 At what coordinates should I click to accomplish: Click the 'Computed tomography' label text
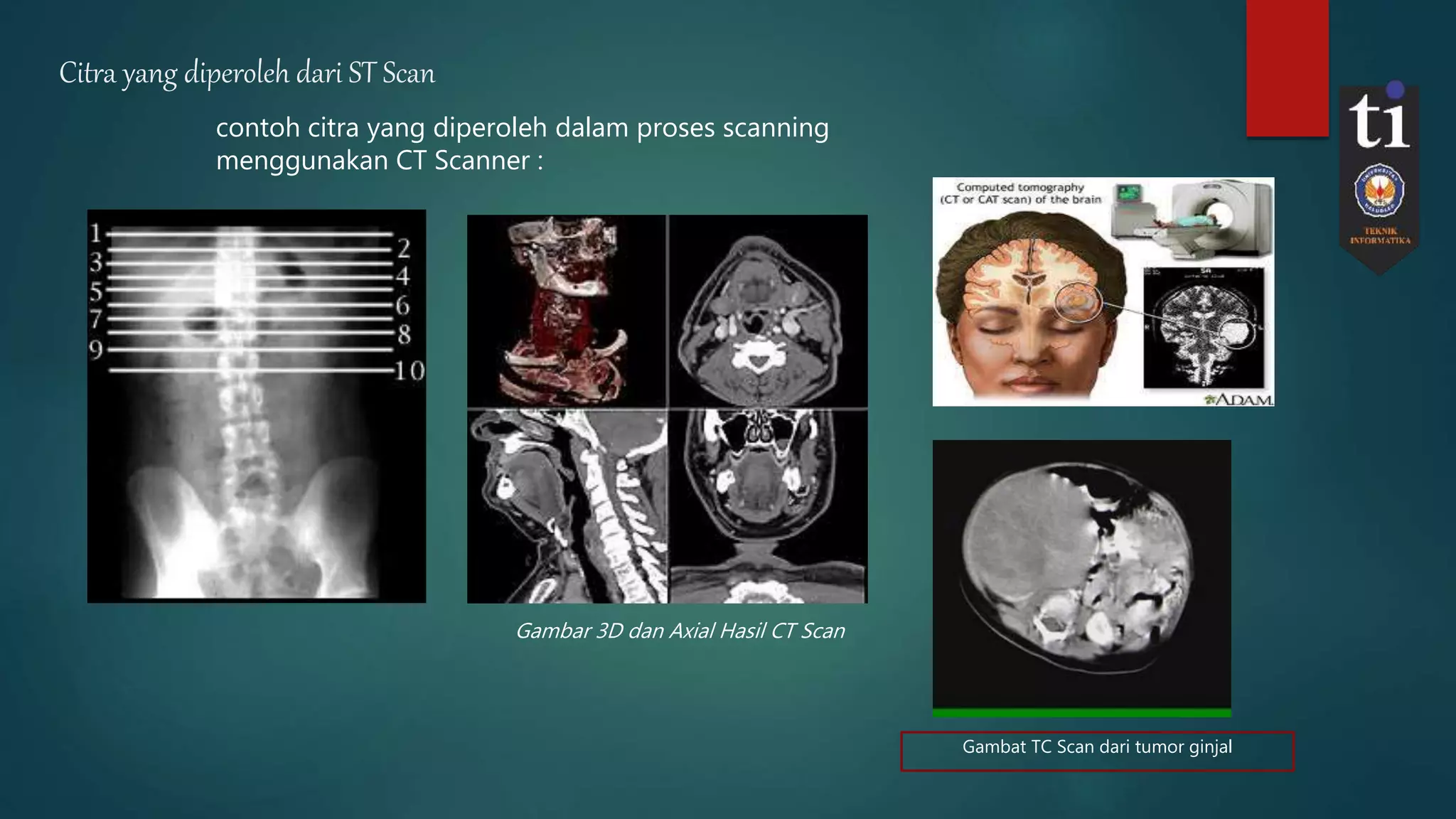tap(1019, 188)
